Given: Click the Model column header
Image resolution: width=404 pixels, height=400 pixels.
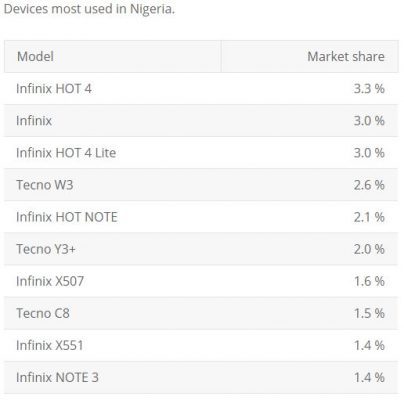Looking at the screenshot, I should tap(113, 56).
